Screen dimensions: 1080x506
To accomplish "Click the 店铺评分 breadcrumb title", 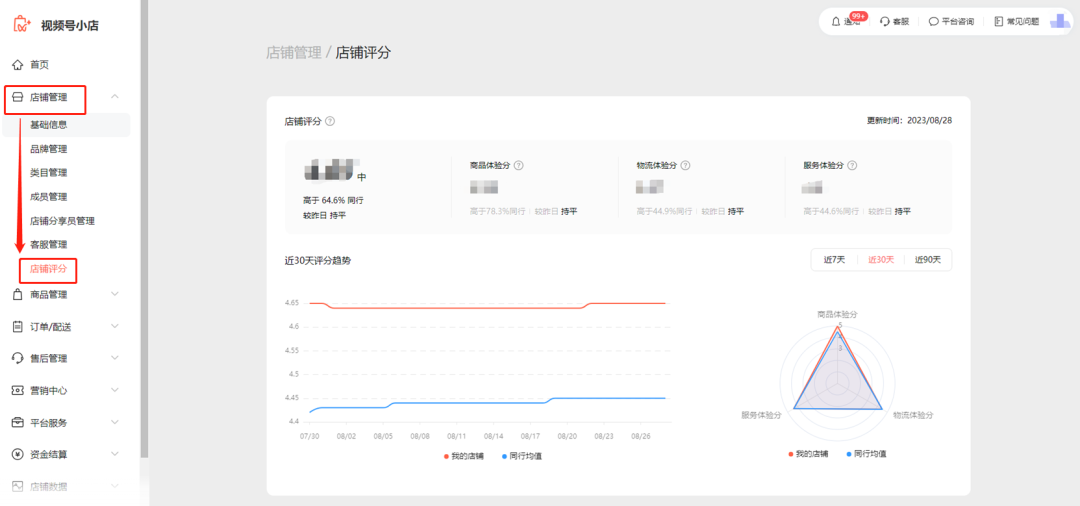I will [363, 53].
